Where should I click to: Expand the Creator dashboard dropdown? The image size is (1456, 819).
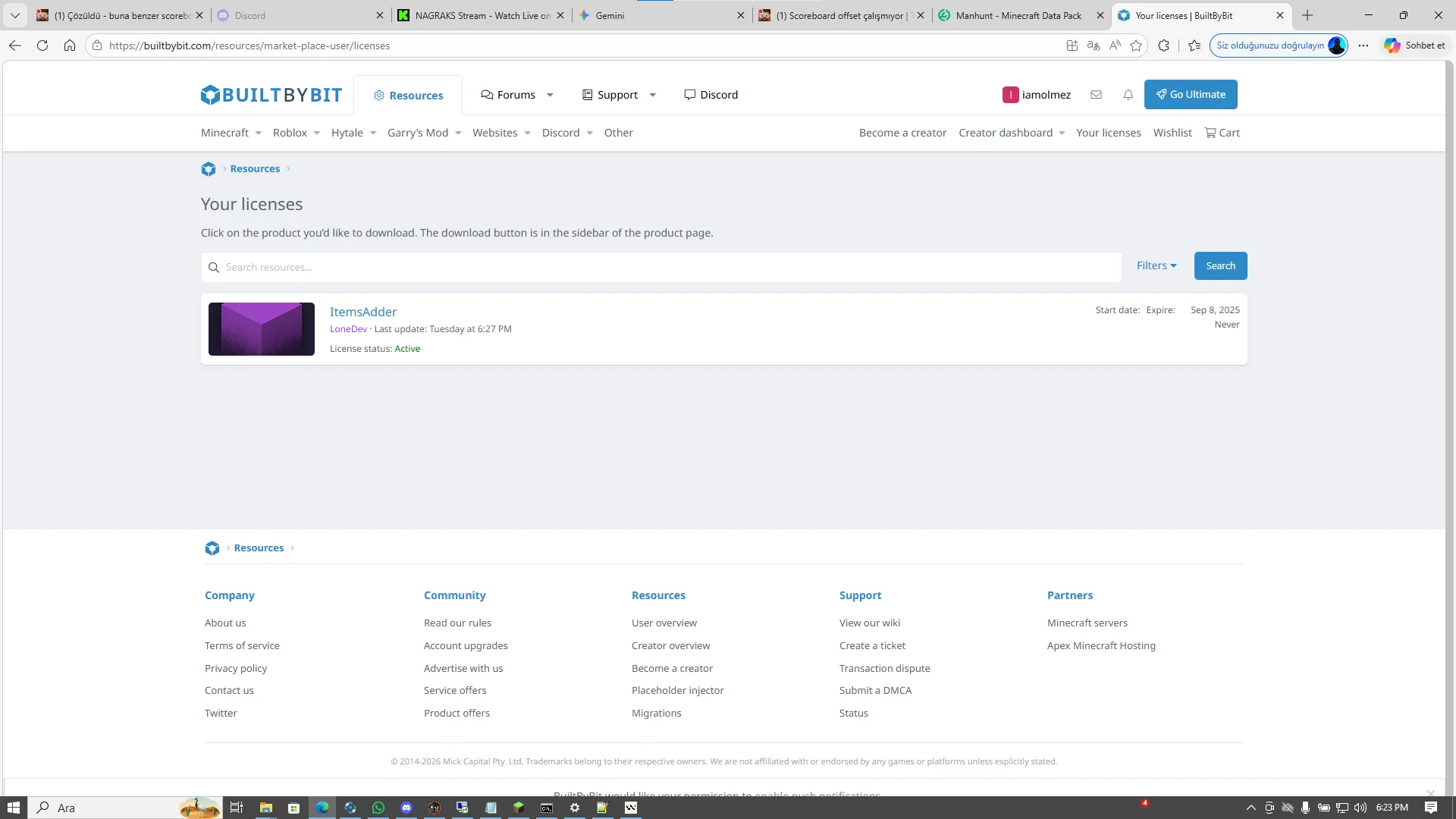click(x=1062, y=133)
